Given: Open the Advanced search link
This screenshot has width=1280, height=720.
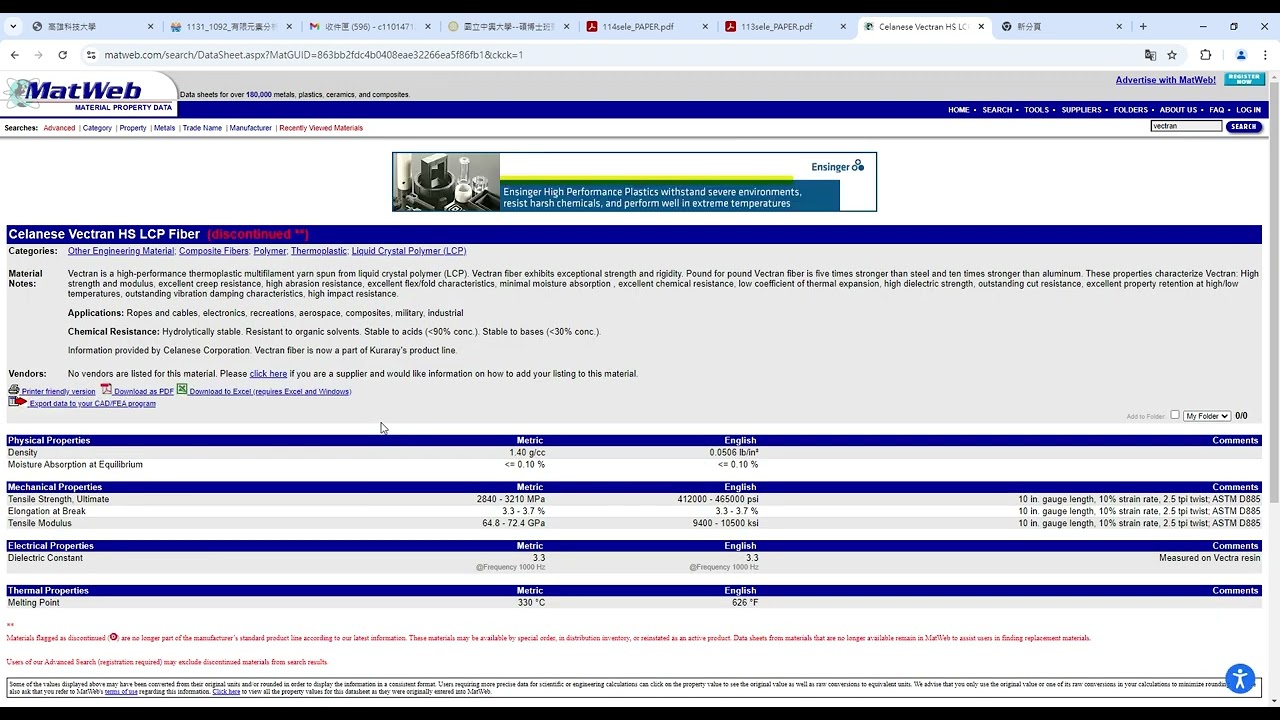Looking at the screenshot, I should [x=59, y=128].
